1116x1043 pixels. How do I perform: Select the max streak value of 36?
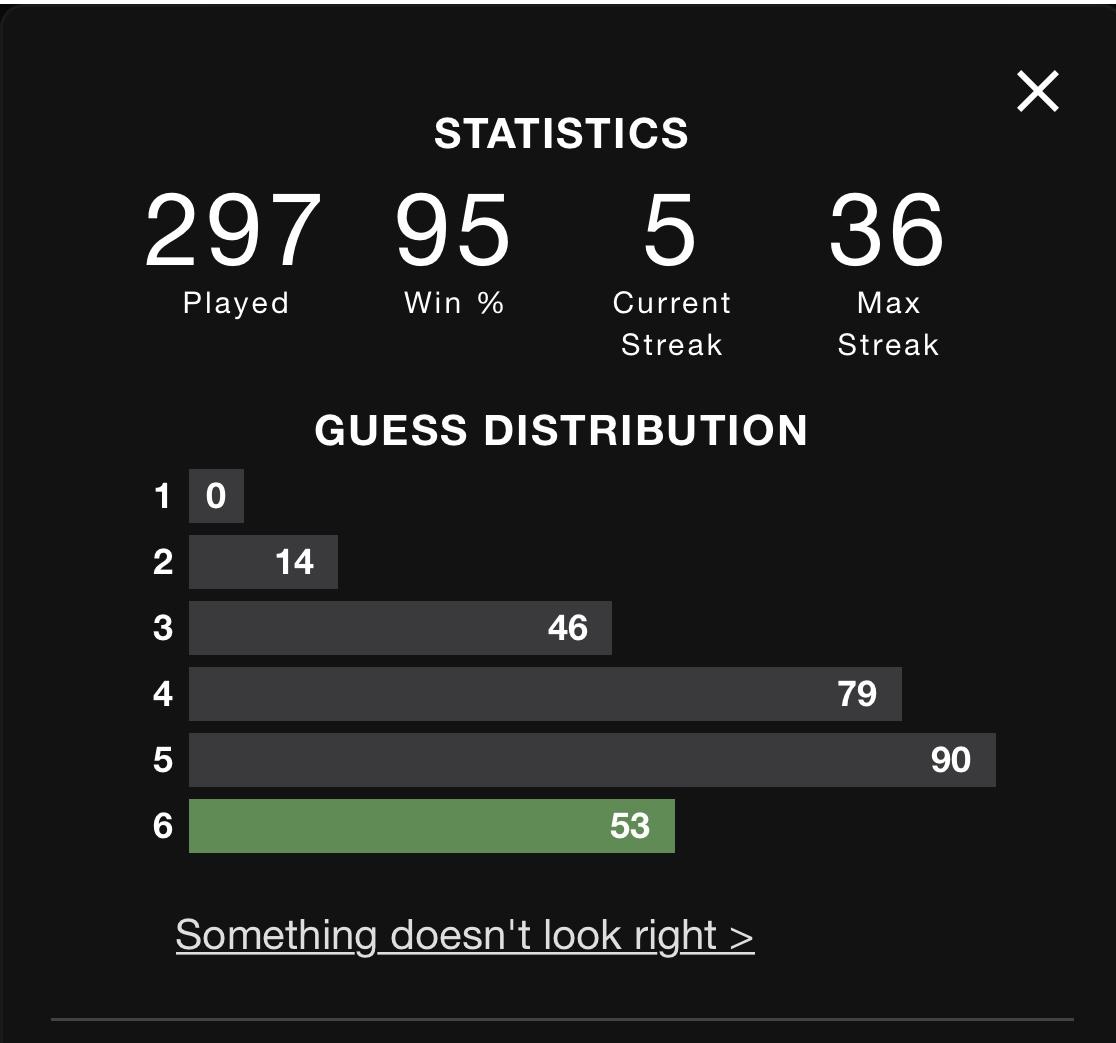887,232
